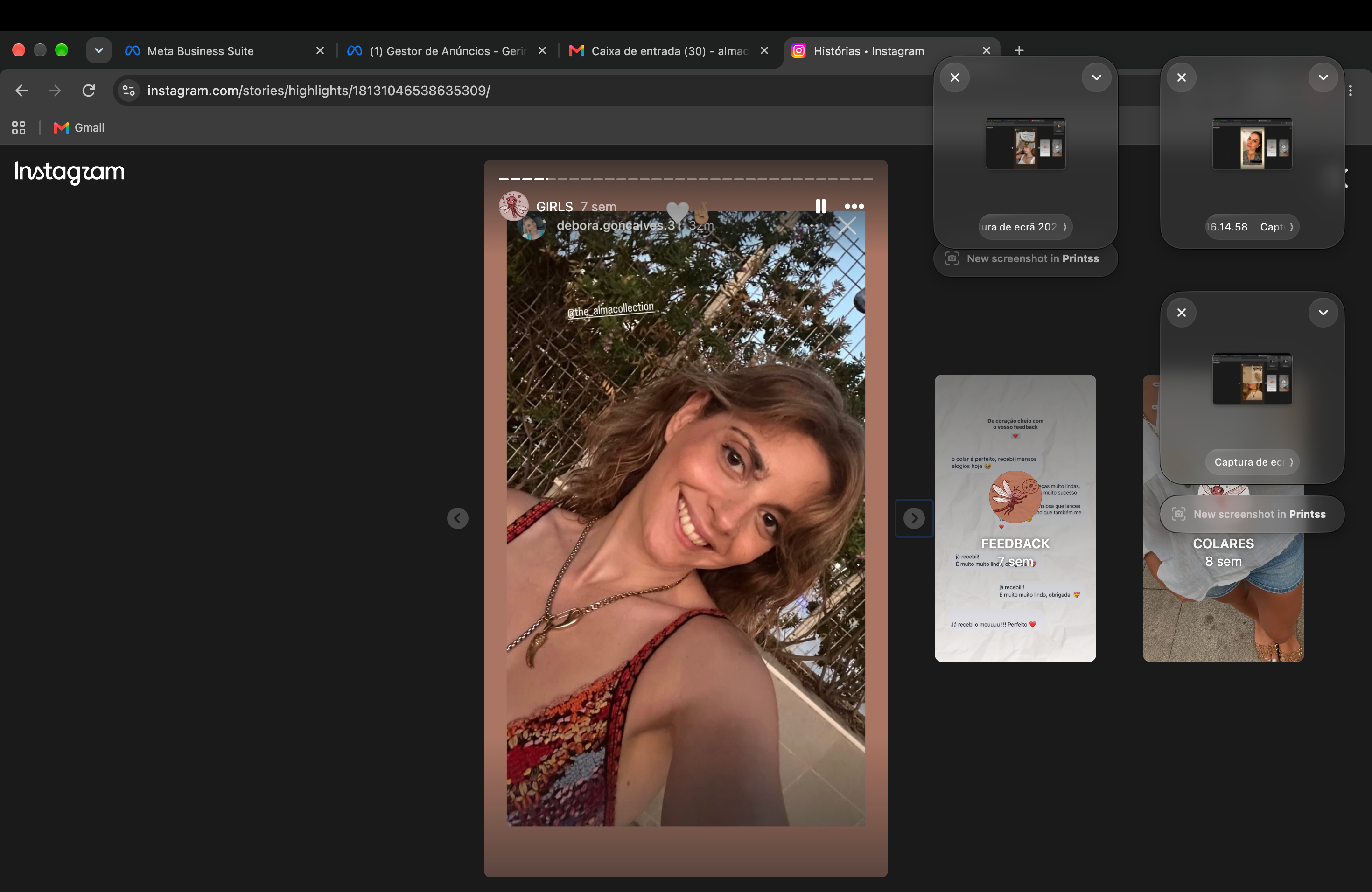1372x892 pixels.
Task: Open the 'ura de ecrã 202' filename pill
Action: [1025, 227]
